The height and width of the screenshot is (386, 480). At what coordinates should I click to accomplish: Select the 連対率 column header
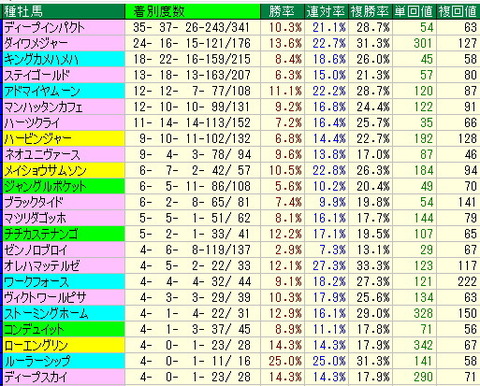(326, 12)
